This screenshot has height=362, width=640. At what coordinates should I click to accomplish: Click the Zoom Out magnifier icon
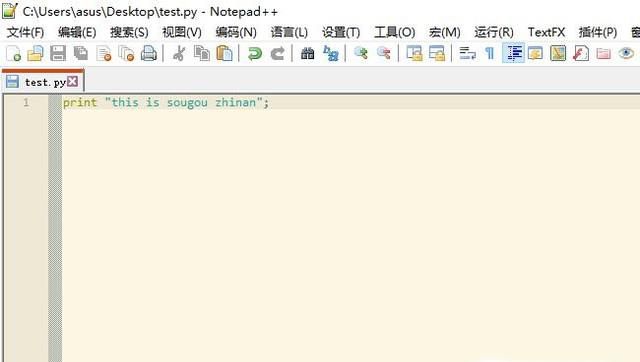(x=384, y=53)
